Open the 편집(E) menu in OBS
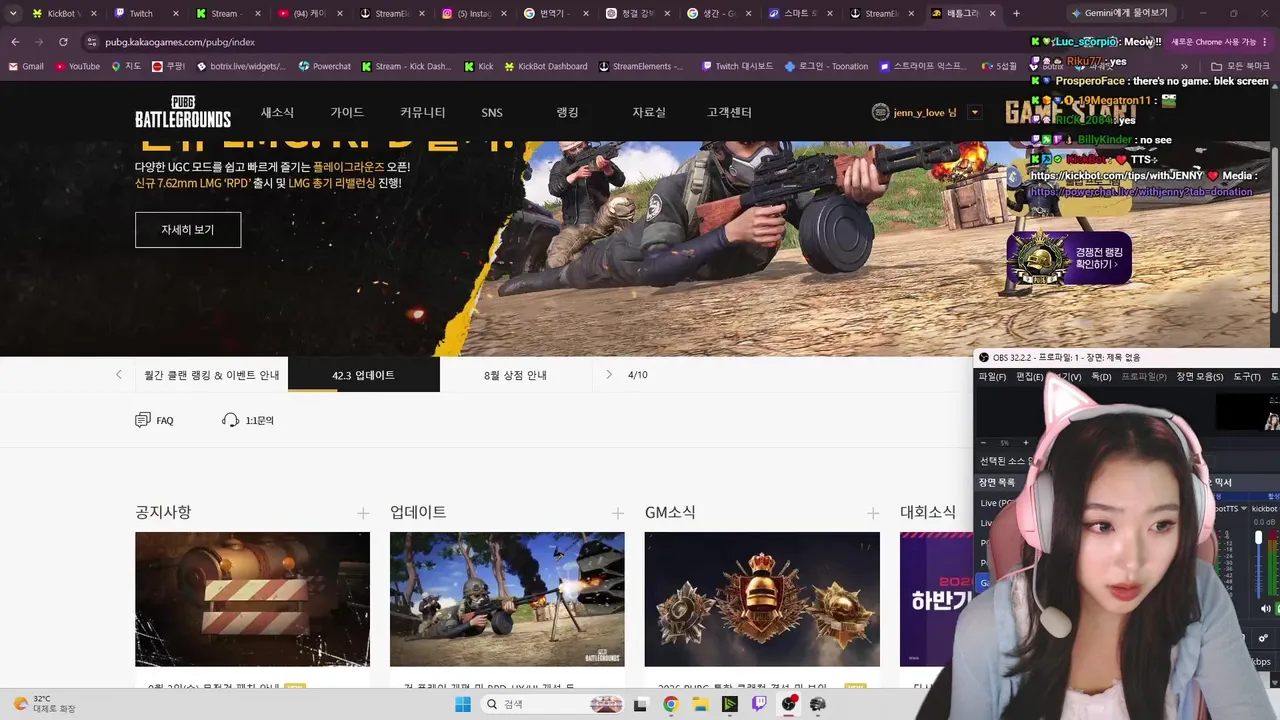 tap(1029, 377)
